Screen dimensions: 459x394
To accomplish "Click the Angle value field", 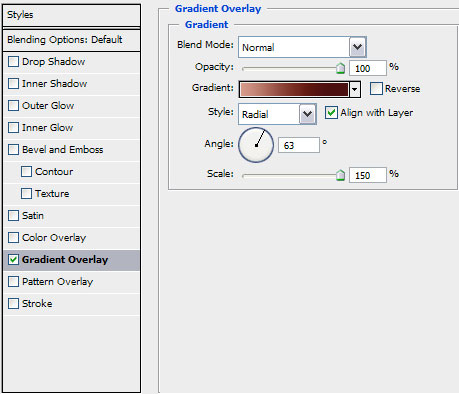I will click(x=299, y=145).
